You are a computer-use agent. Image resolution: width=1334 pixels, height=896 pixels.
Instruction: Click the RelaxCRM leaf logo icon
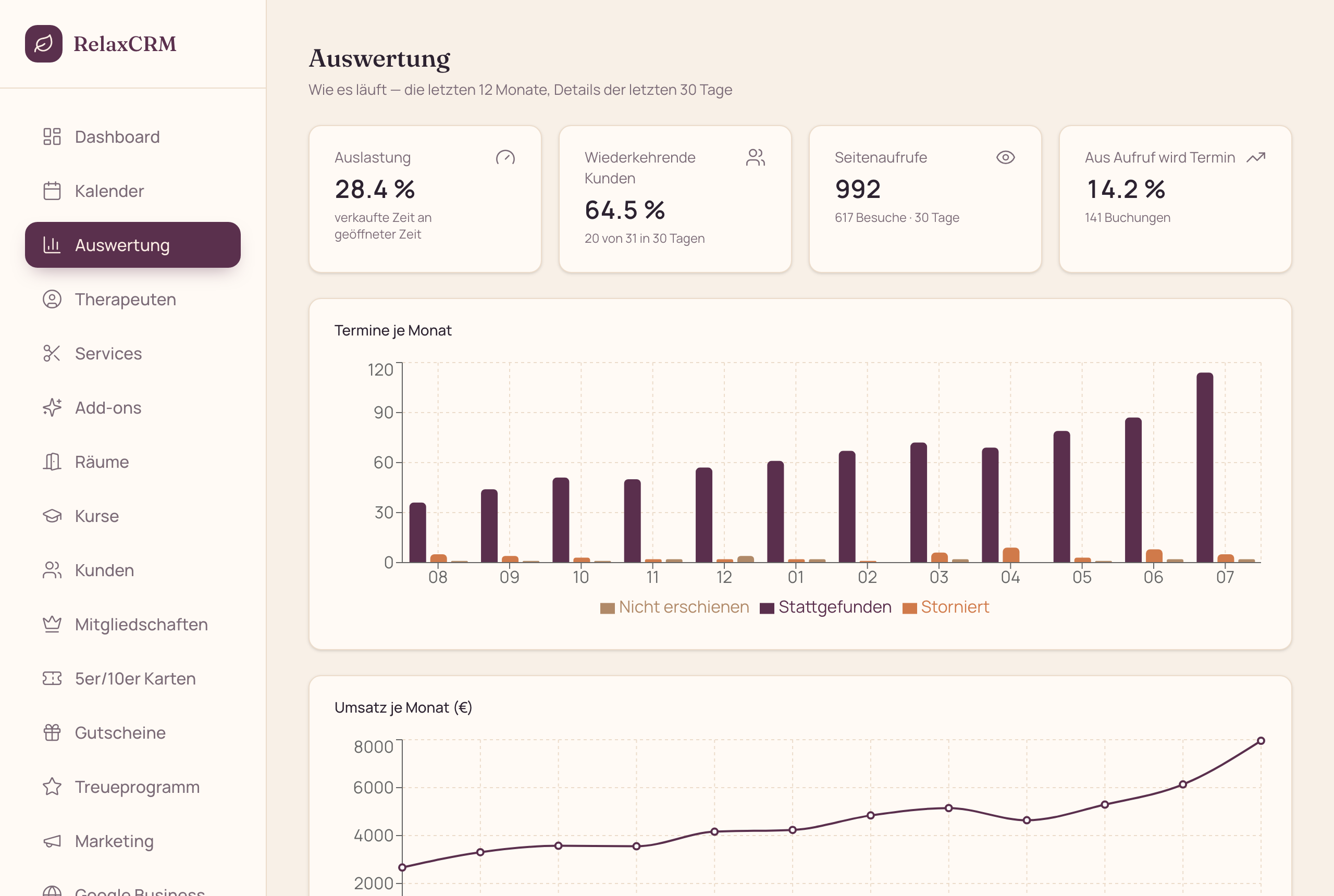43,43
